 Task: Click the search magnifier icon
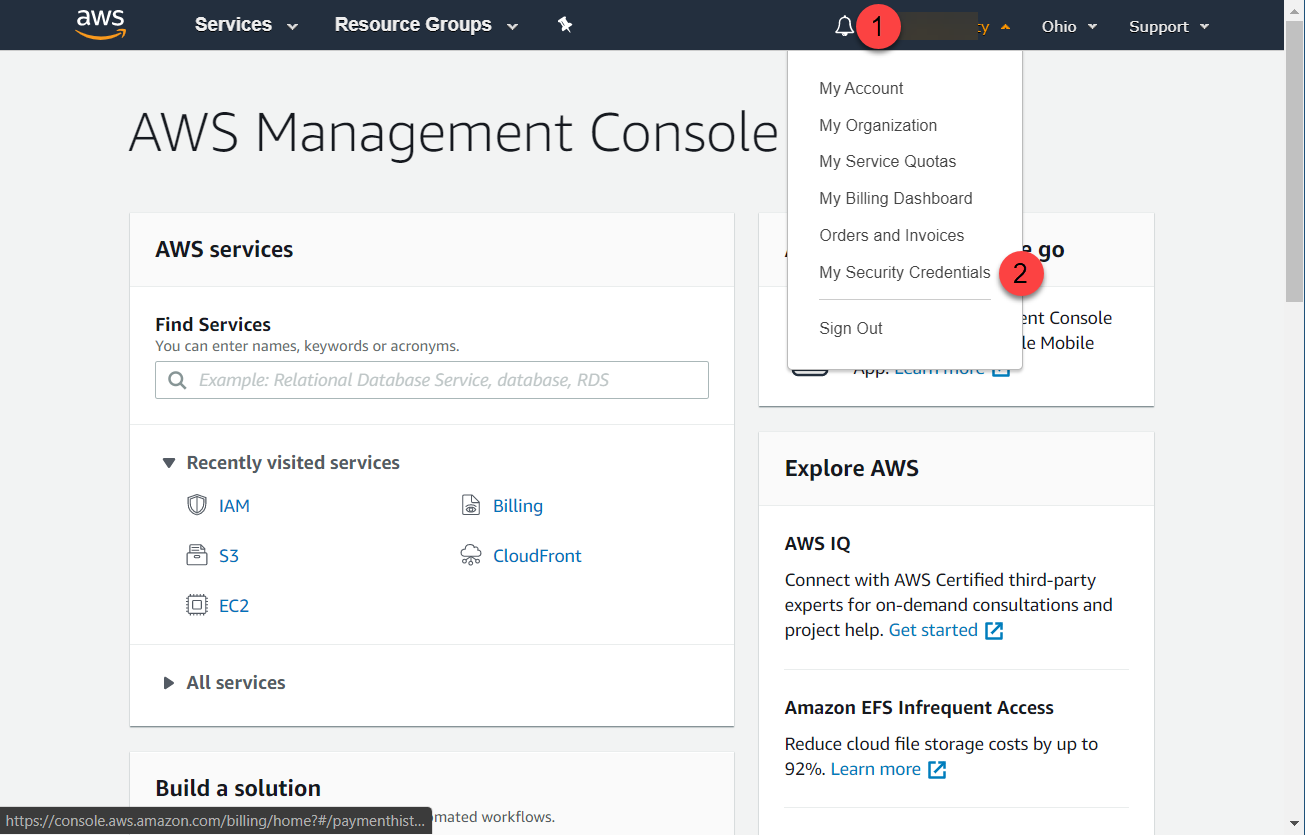(177, 380)
